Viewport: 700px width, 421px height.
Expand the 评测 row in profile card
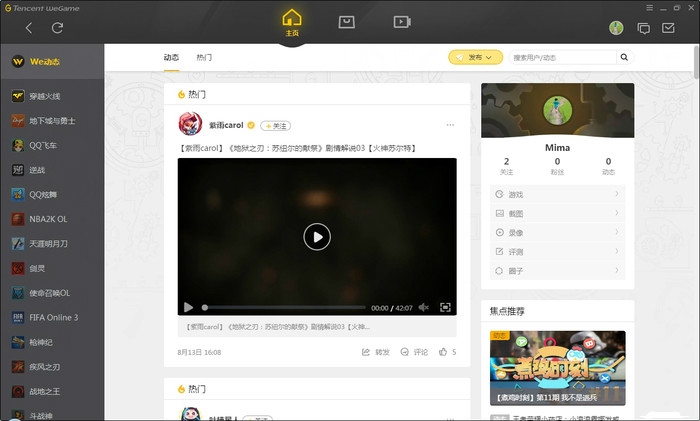pyautogui.click(x=558, y=252)
